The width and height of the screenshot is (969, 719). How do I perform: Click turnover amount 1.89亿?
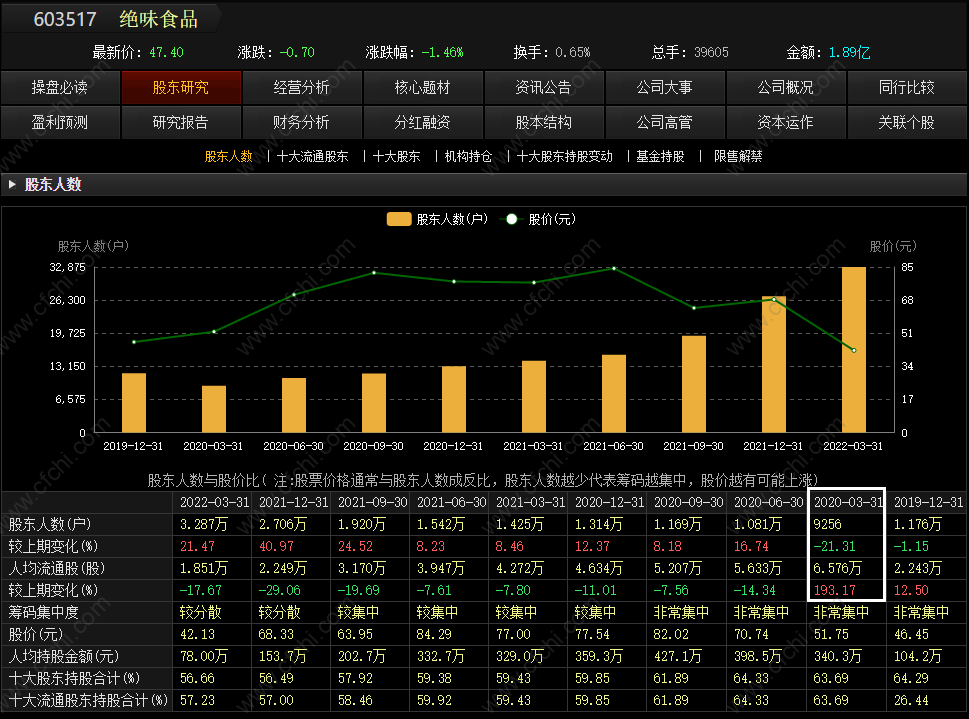coord(849,53)
